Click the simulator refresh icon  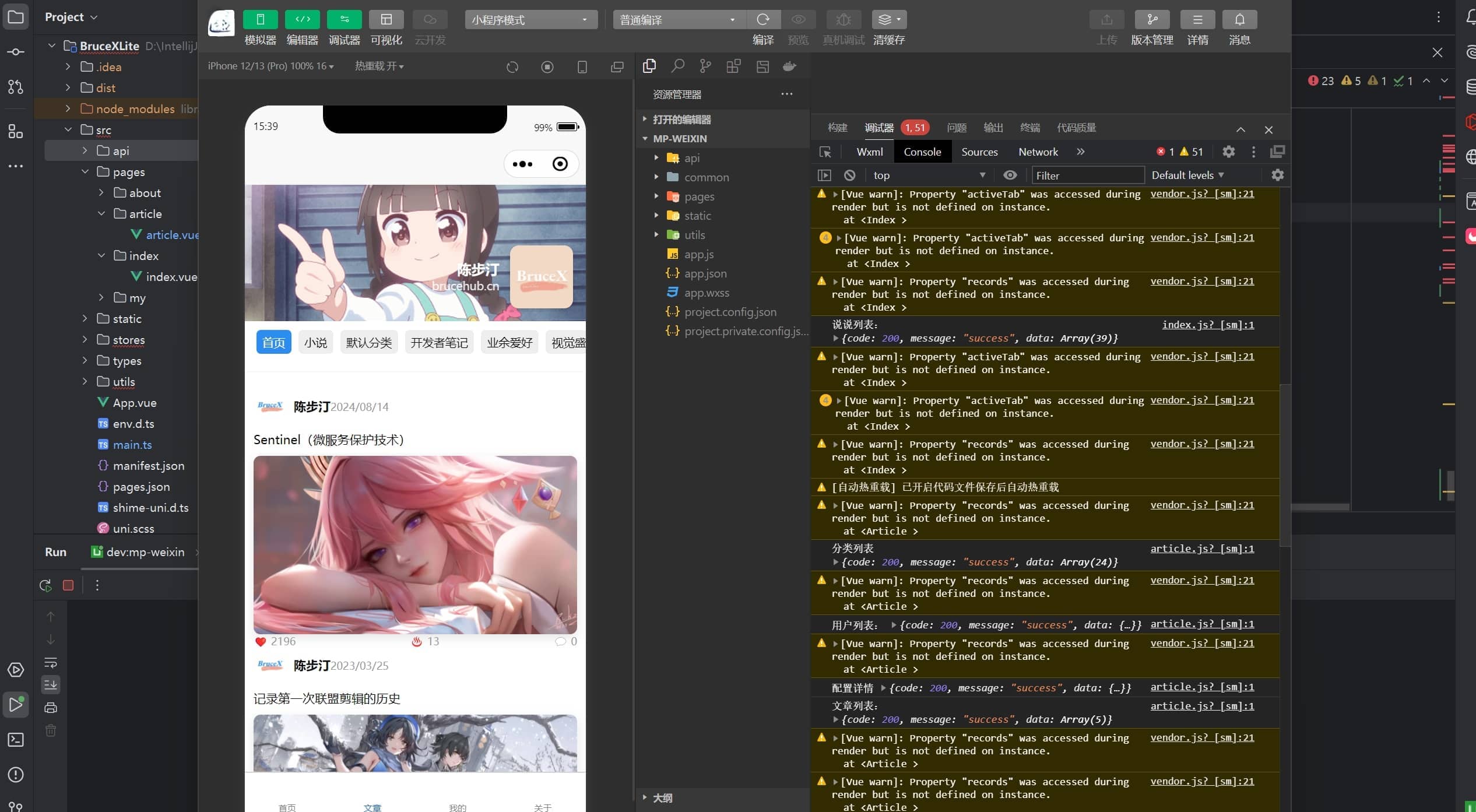coord(512,67)
